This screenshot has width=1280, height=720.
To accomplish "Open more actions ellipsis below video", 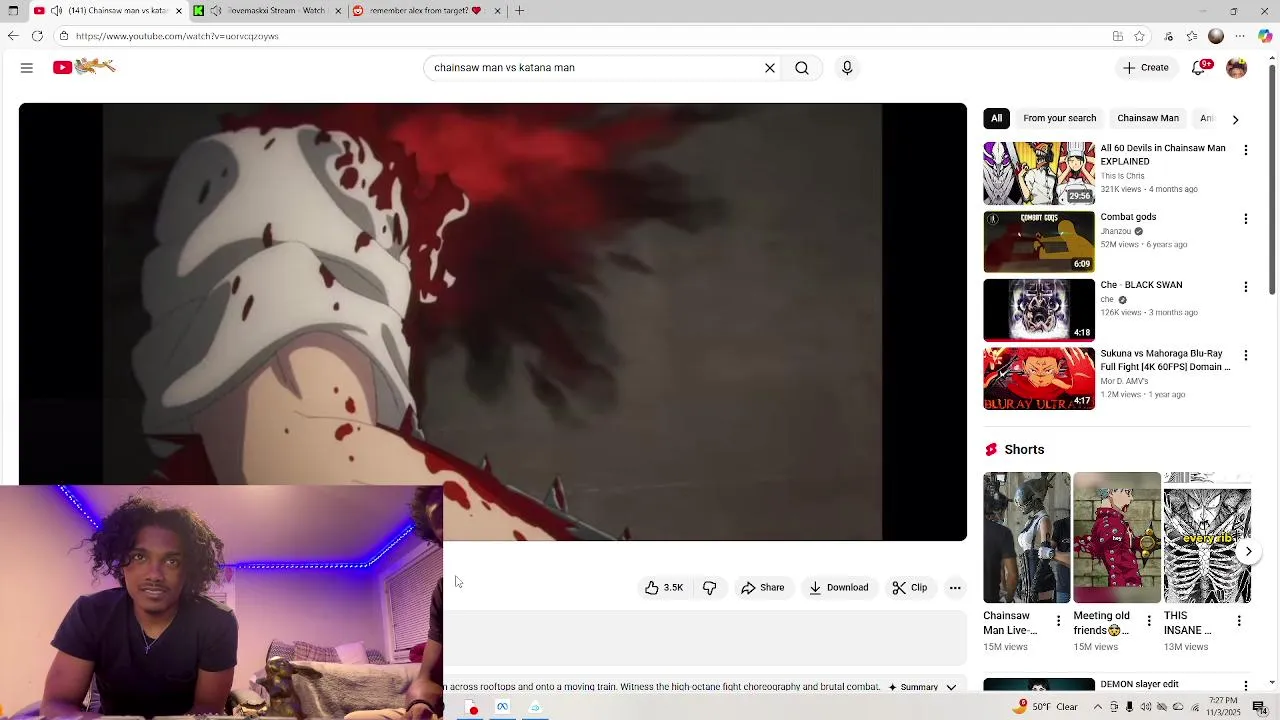I will tap(955, 588).
